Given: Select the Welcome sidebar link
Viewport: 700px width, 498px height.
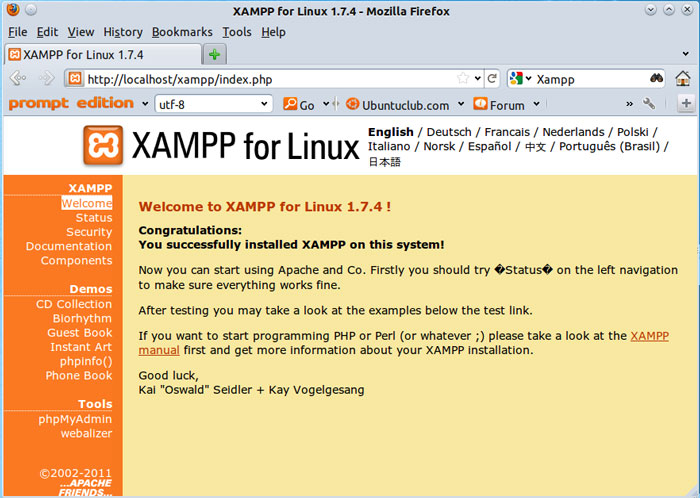Looking at the screenshot, I should [x=87, y=203].
